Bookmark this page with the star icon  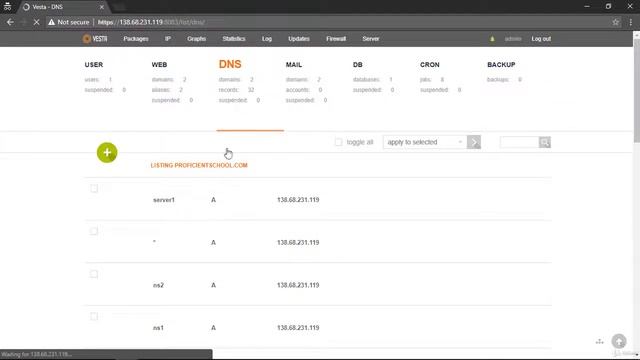click(x=616, y=22)
